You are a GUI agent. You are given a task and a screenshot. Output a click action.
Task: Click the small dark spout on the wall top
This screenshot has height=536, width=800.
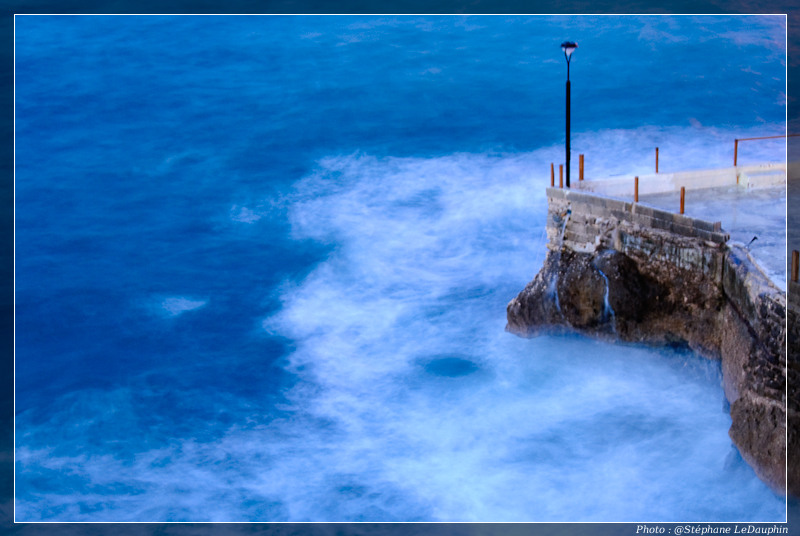click(750, 240)
